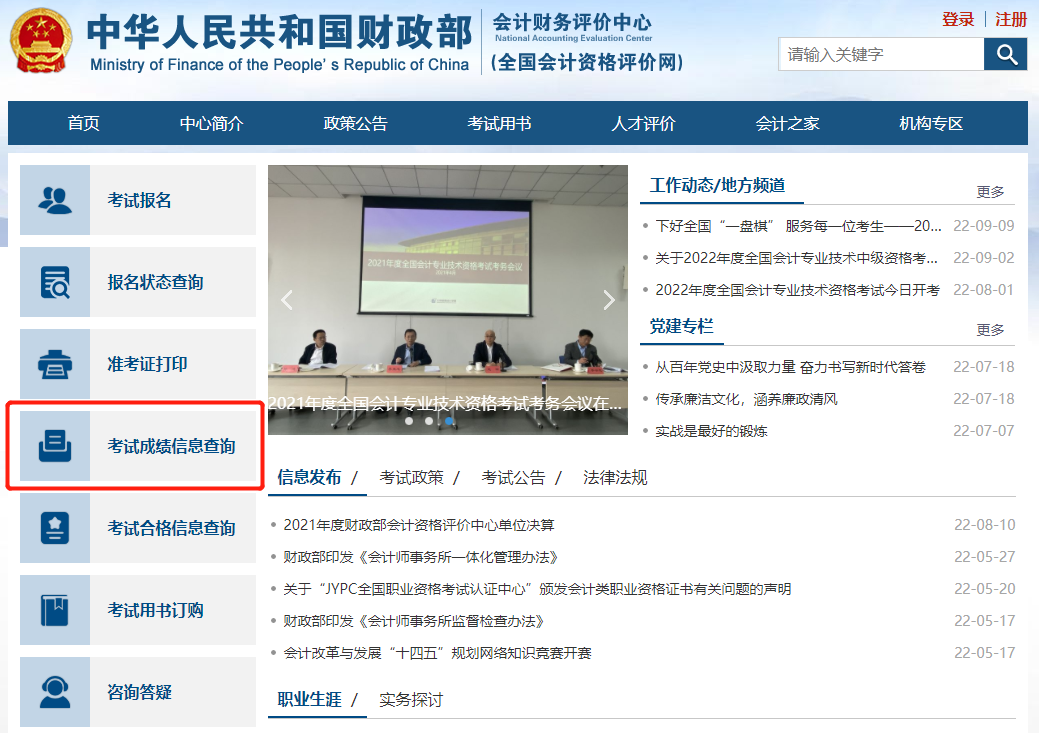
Task: Select the third carousel dot
Action: [x=449, y=421]
